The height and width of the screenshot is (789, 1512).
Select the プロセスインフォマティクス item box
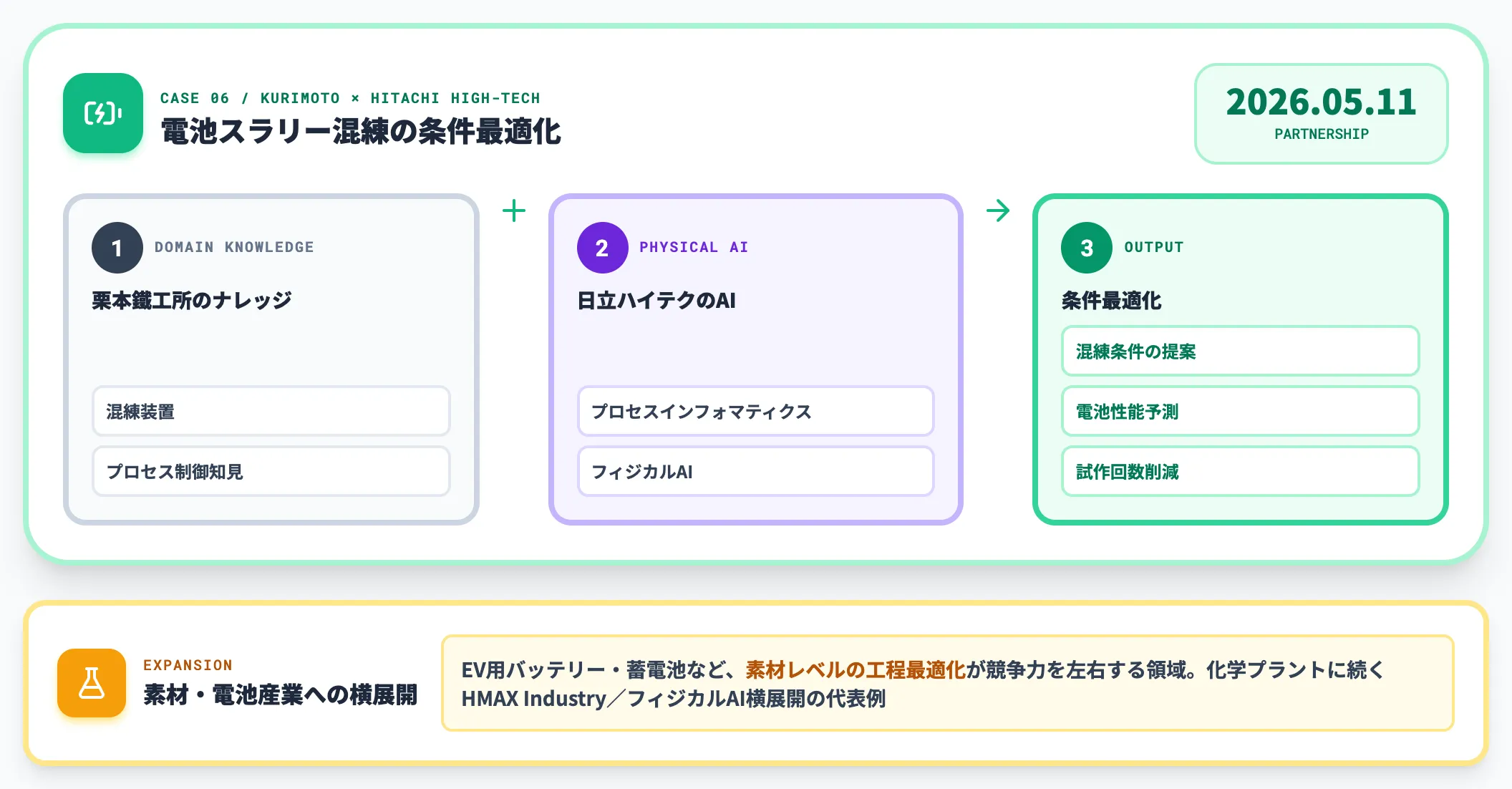(x=756, y=411)
